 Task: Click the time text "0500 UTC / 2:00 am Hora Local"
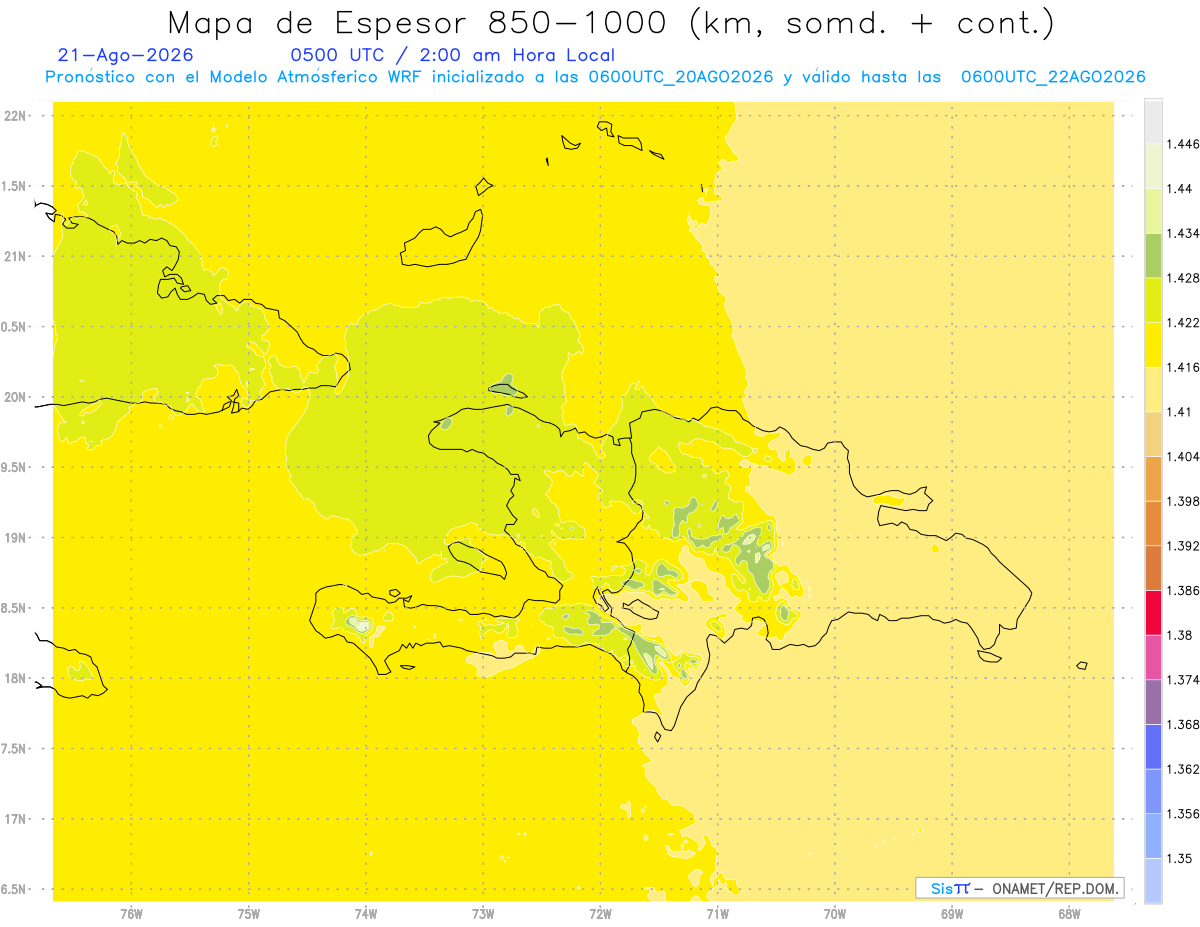(453, 55)
